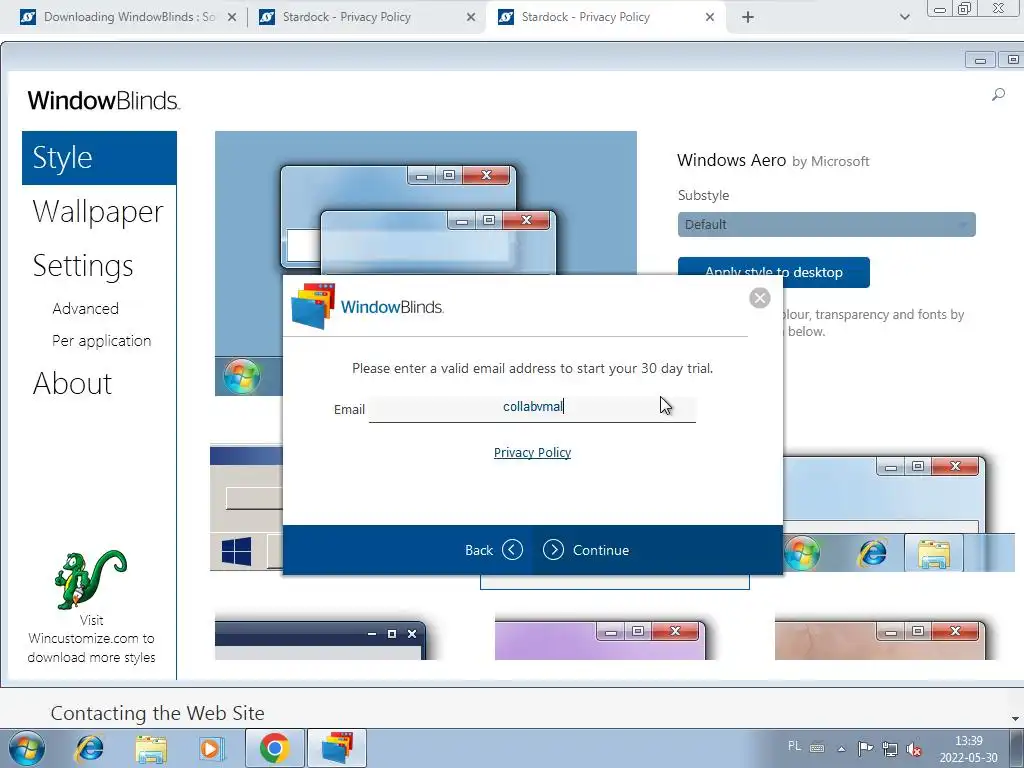The image size is (1024, 768).
Task: Open the Settings sidebar section
Action: tap(83, 266)
